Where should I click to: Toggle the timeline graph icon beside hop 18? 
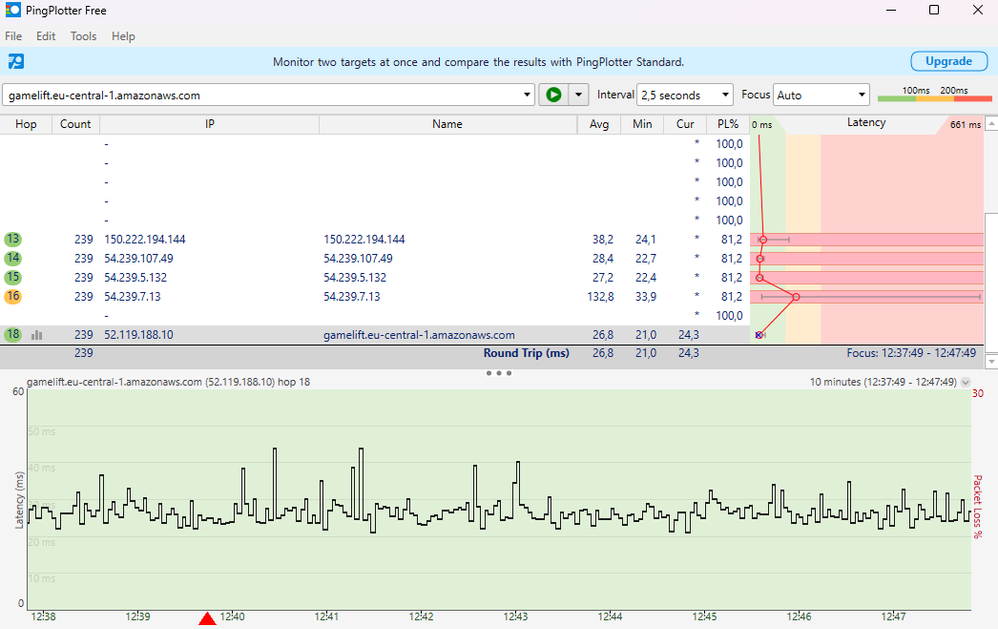[x=37, y=335]
